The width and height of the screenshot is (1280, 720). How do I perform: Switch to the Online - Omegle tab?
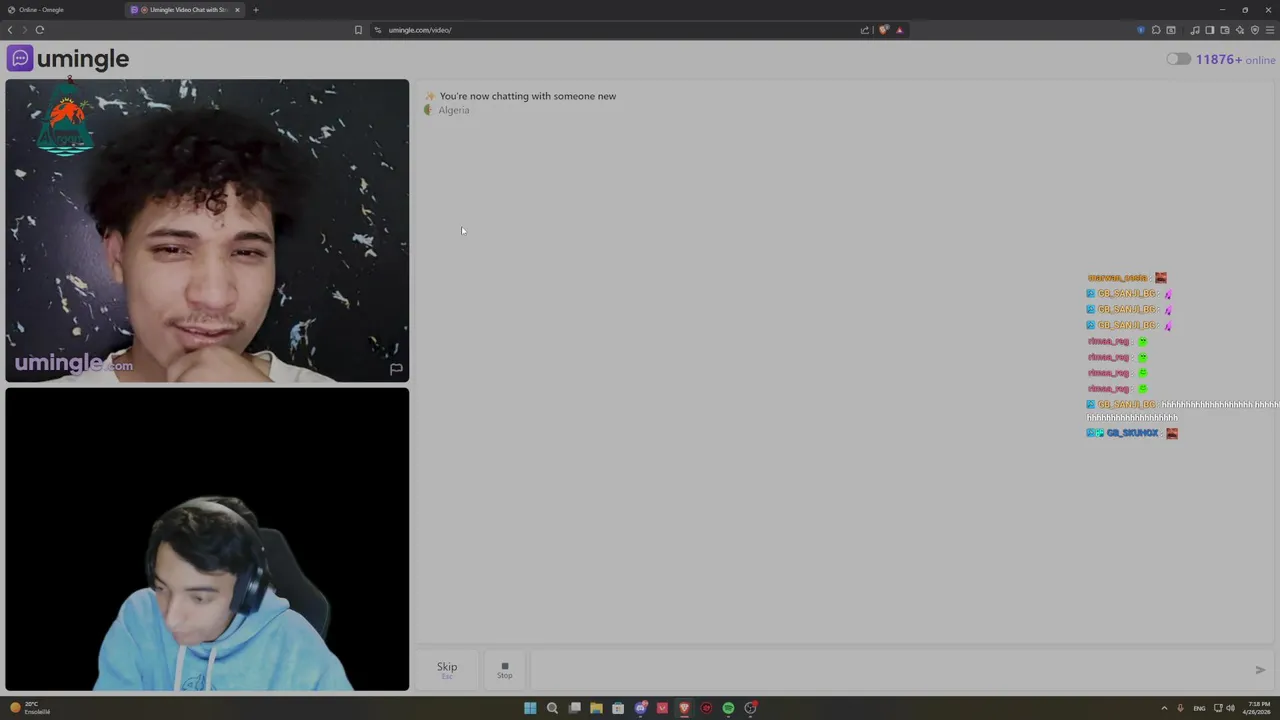click(x=62, y=10)
